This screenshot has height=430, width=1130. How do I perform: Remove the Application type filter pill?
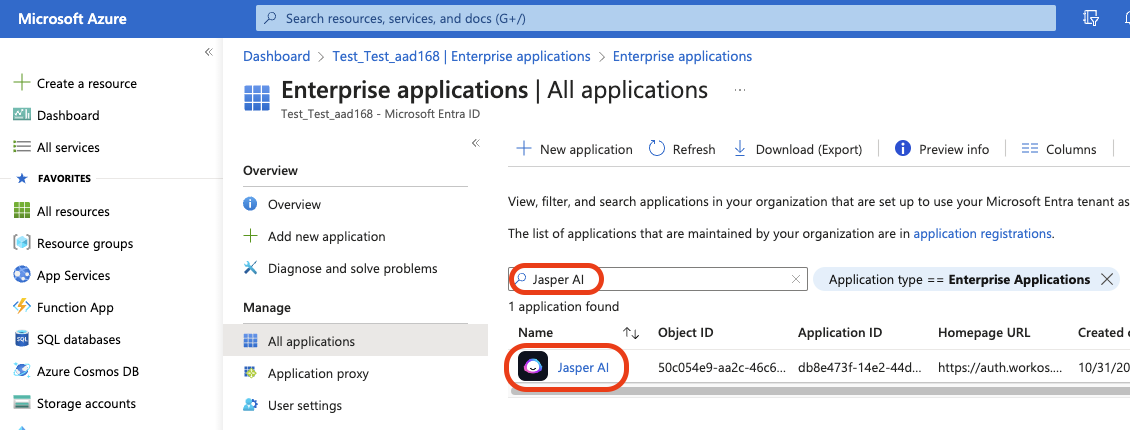(x=1106, y=280)
